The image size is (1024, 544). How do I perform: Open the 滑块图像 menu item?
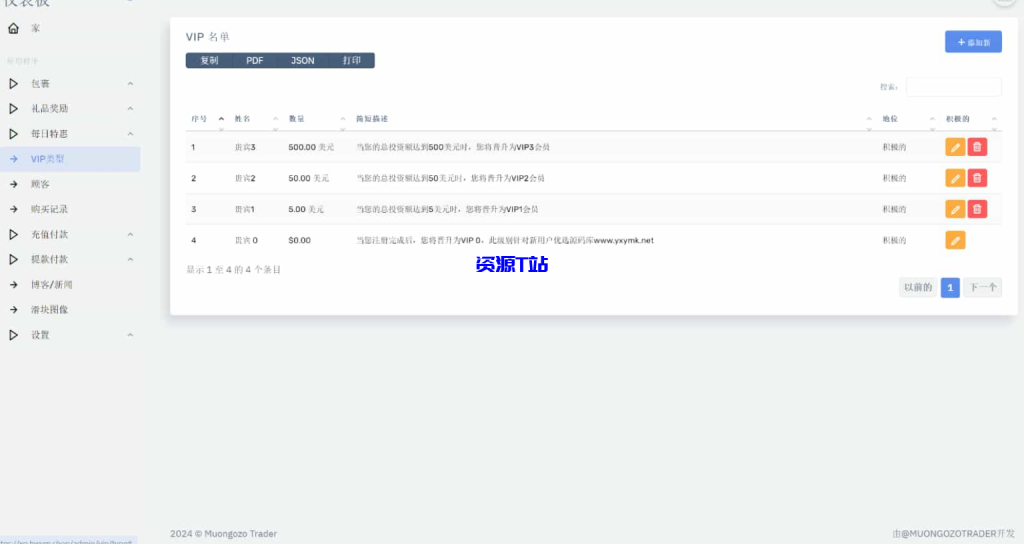[x=49, y=310]
